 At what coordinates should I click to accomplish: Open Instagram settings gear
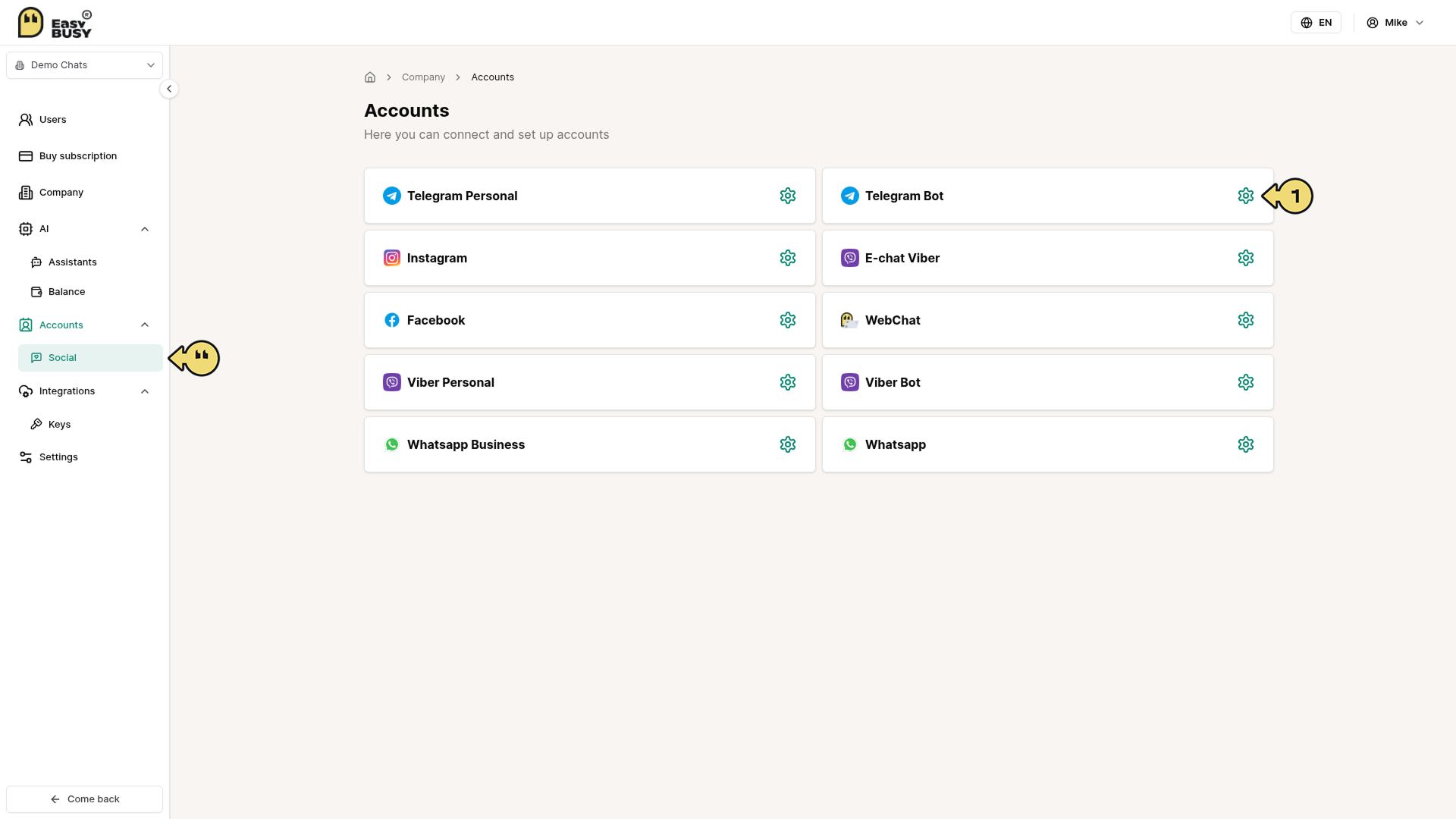click(x=788, y=258)
